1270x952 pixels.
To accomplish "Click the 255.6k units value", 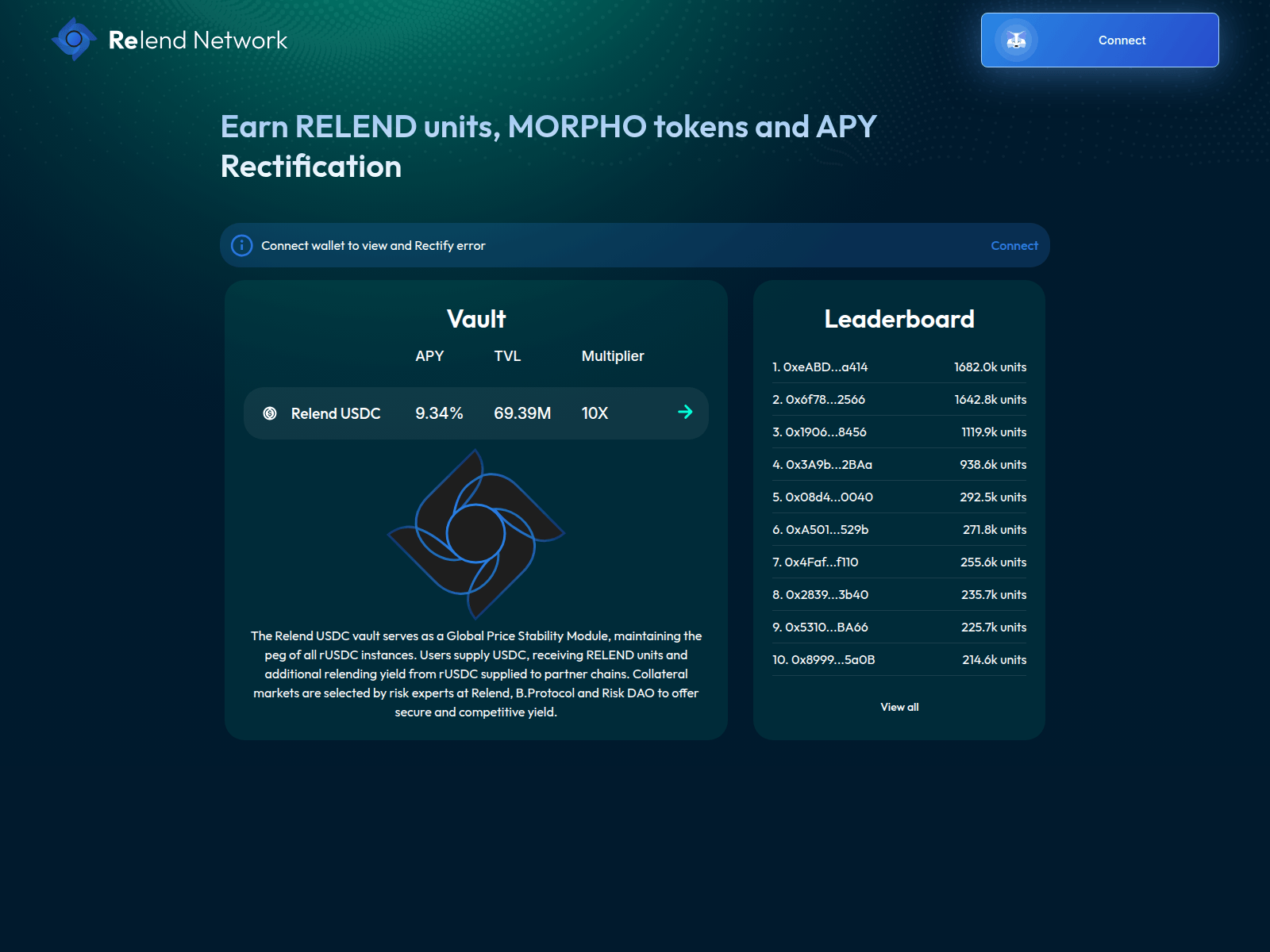I will [993, 562].
